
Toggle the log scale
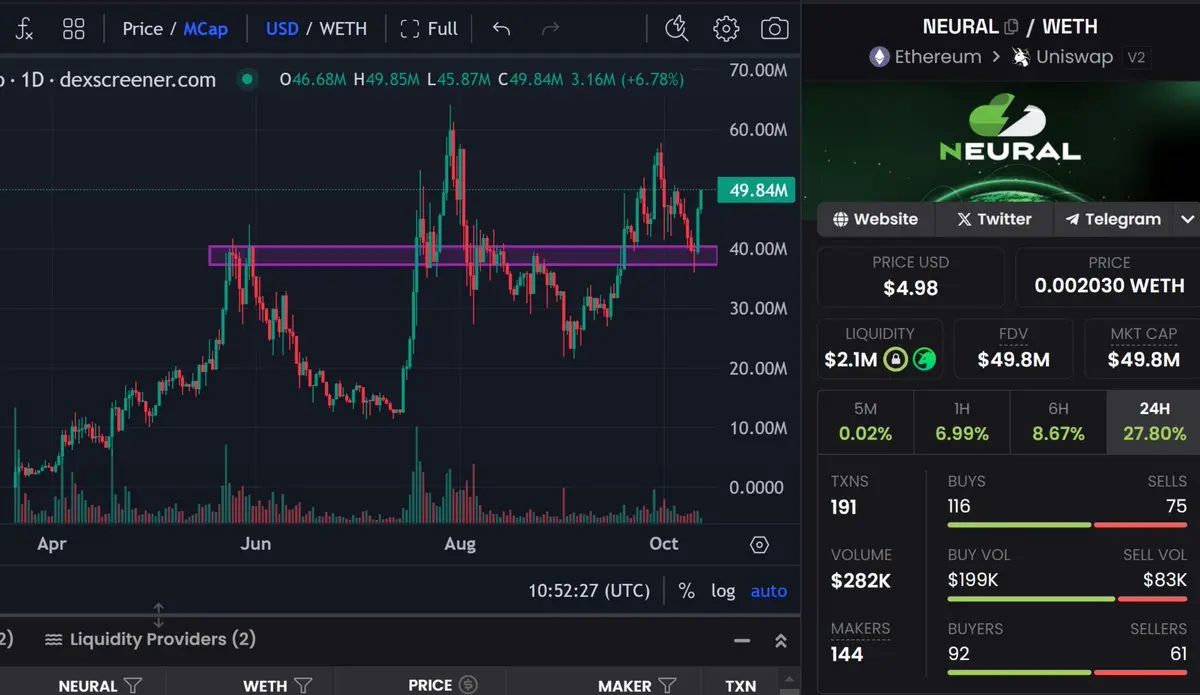[723, 591]
